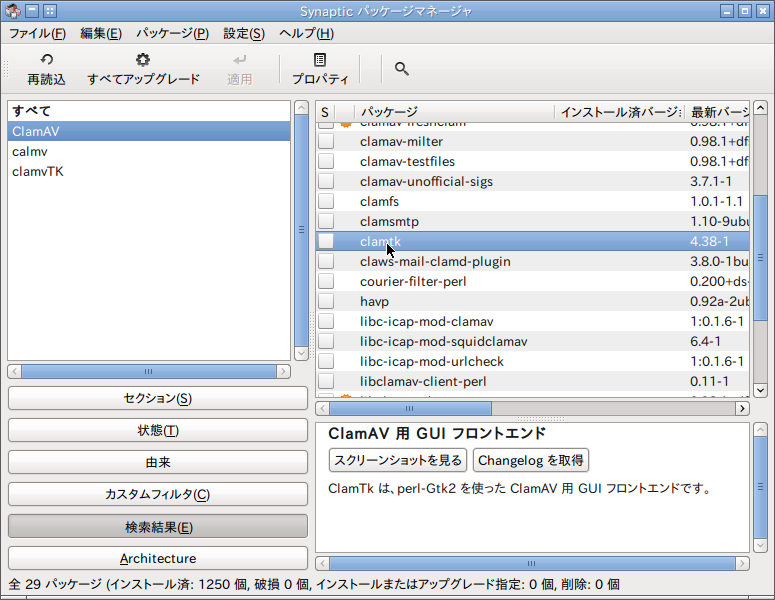Viewport: 775px width, 600px height.
Task: Click the Search Results (検索結果) button
Action: [x=158, y=527]
